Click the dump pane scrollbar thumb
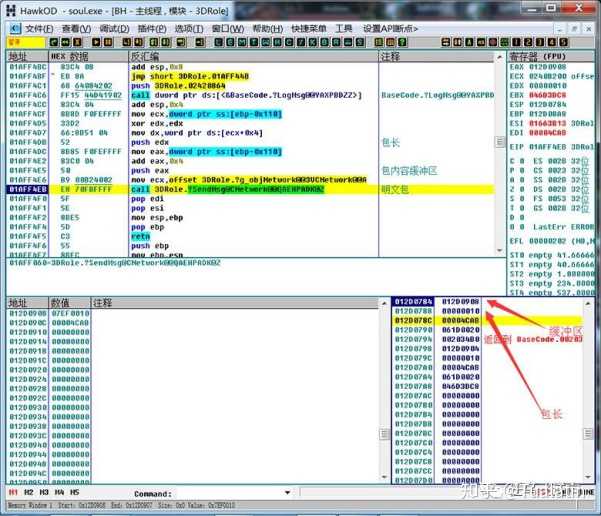Image resolution: width=601 pixels, height=516 pixels. (385, 434)
